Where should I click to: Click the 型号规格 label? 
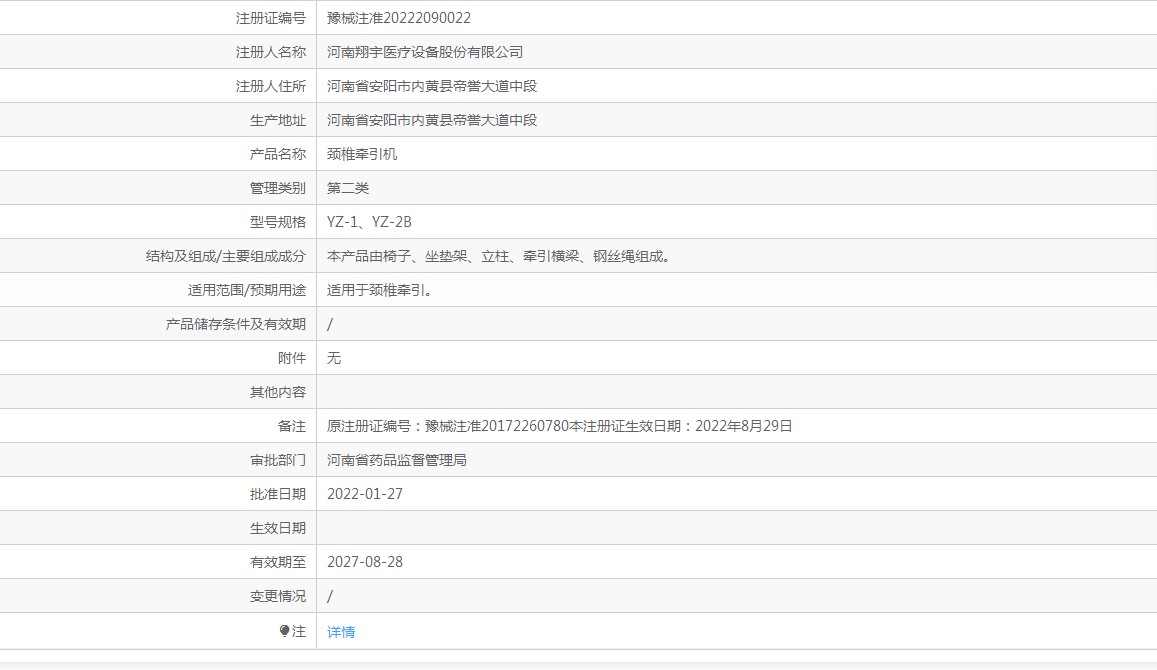tap(277, 221)
